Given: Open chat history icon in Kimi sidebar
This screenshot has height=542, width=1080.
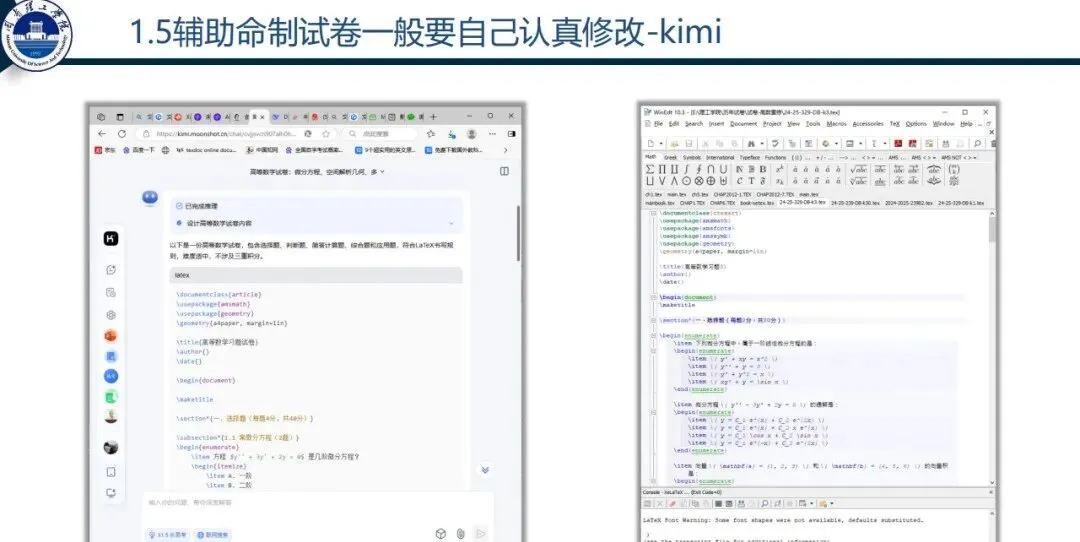Looking at the screenshot, I should pos(111,293).
